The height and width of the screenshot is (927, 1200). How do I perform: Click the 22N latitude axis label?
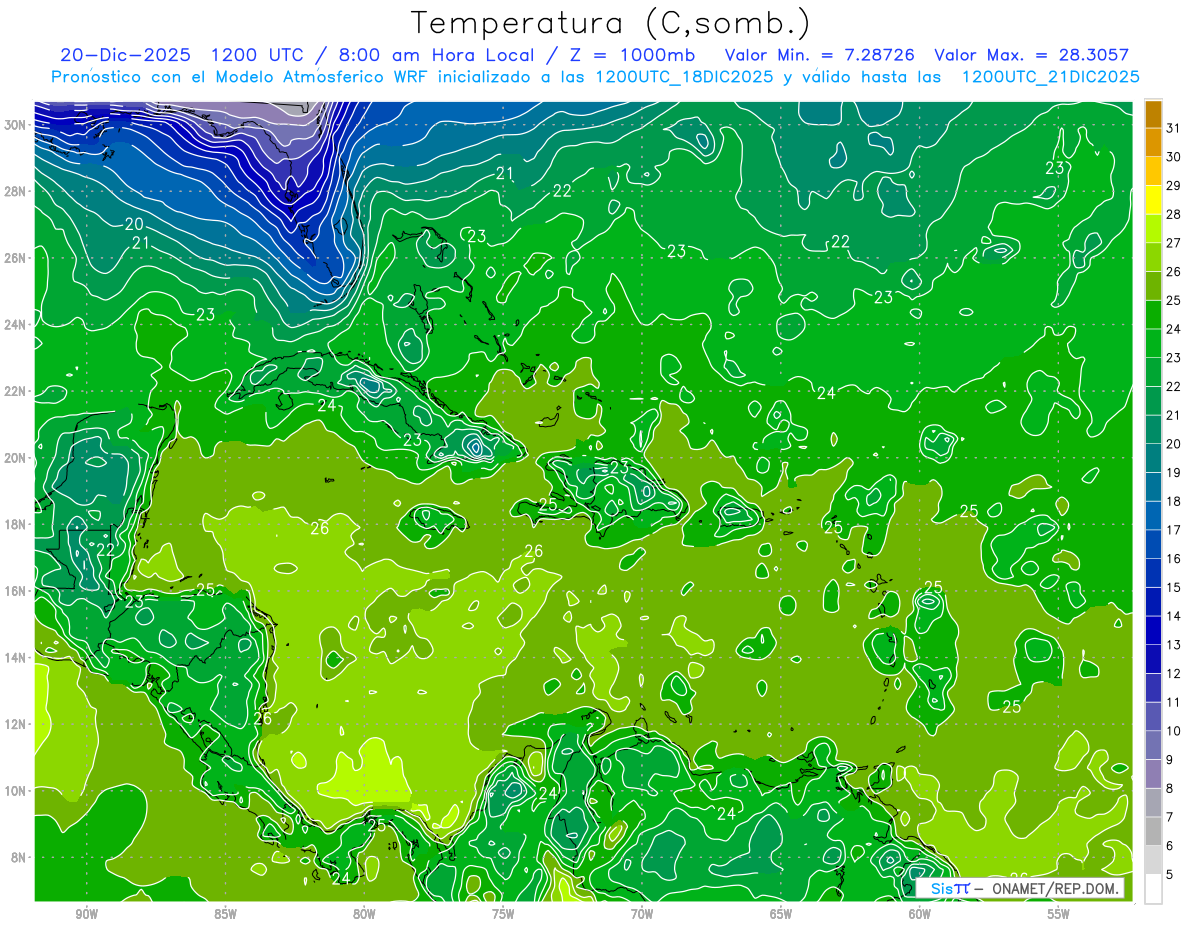coord(17,391)
